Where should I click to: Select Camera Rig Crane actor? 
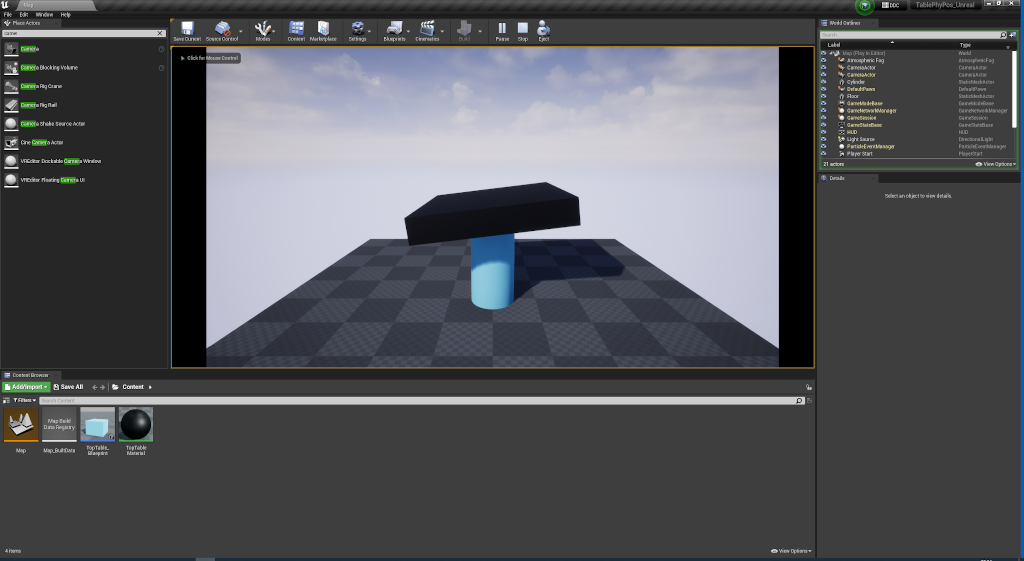(84, 86)
